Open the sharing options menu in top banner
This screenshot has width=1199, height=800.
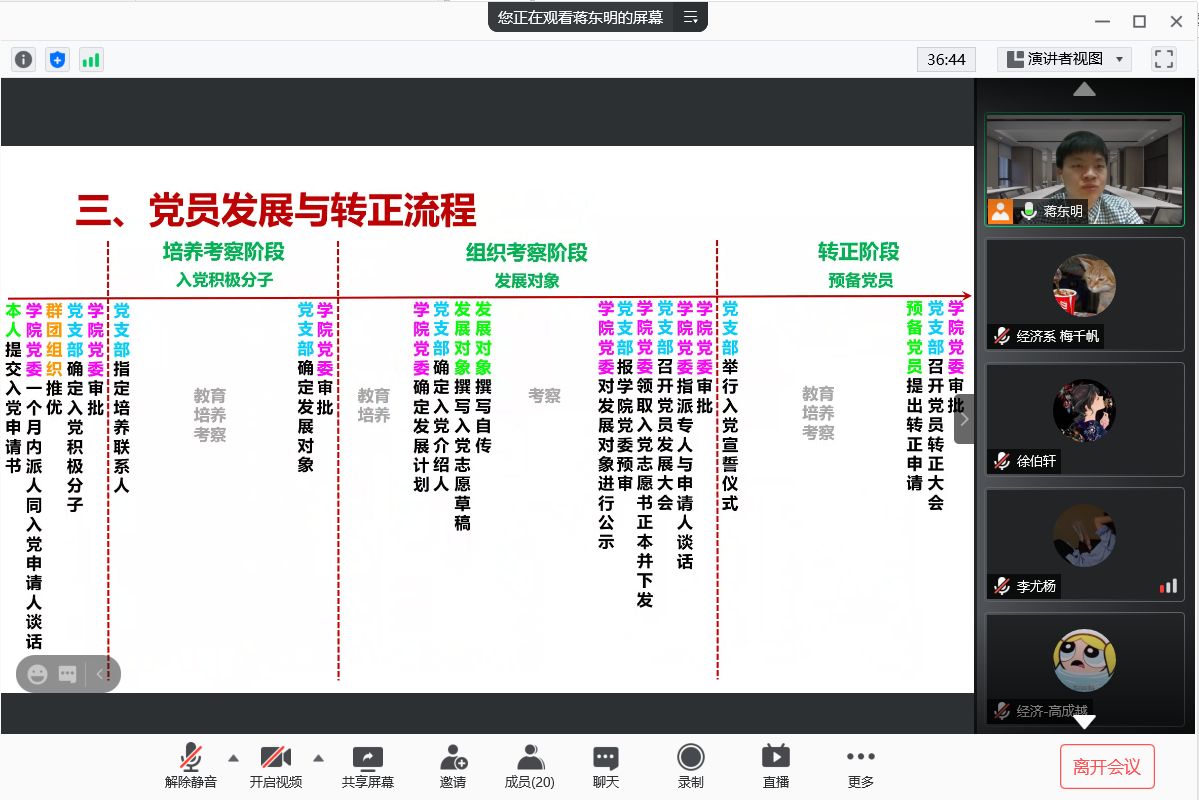(690, 17)
